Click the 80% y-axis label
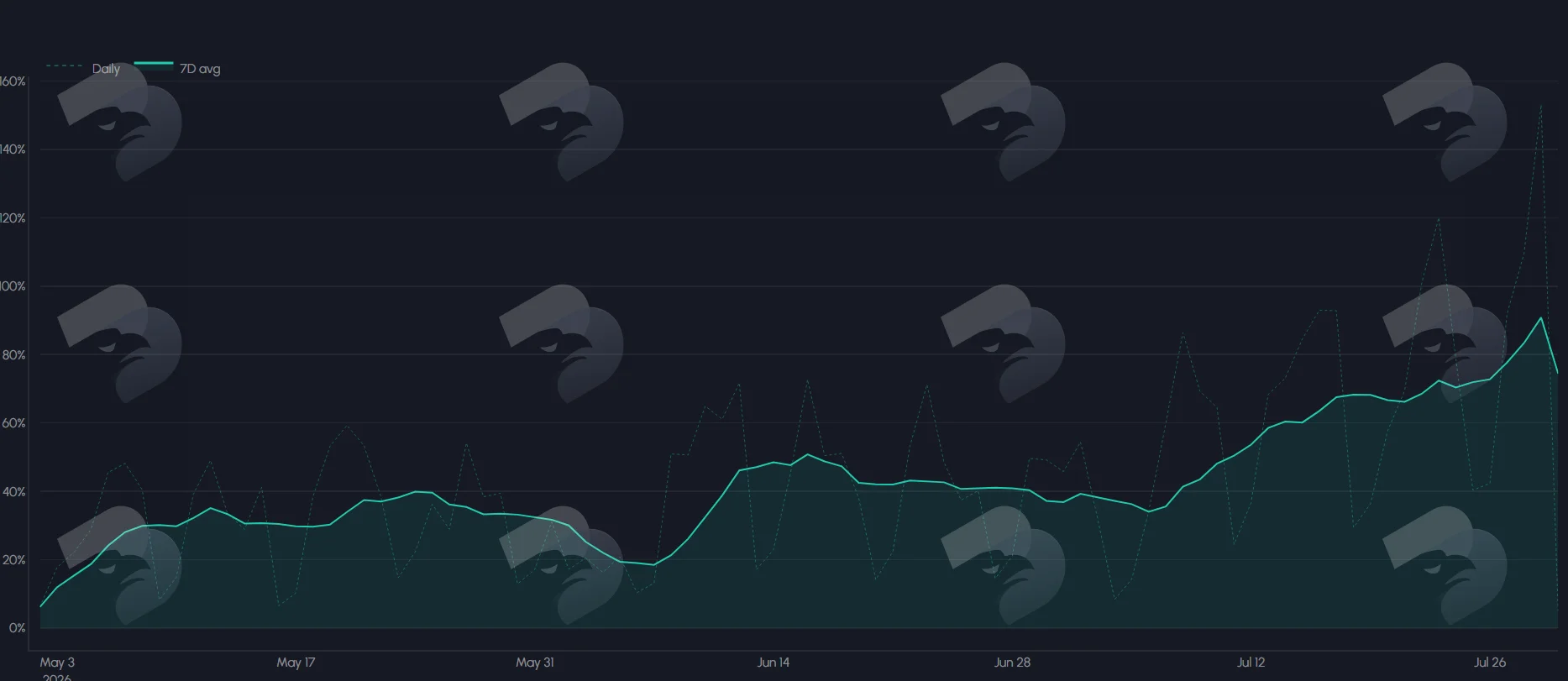The width and height of the screenshot is (1568, 681). point(13,355)
